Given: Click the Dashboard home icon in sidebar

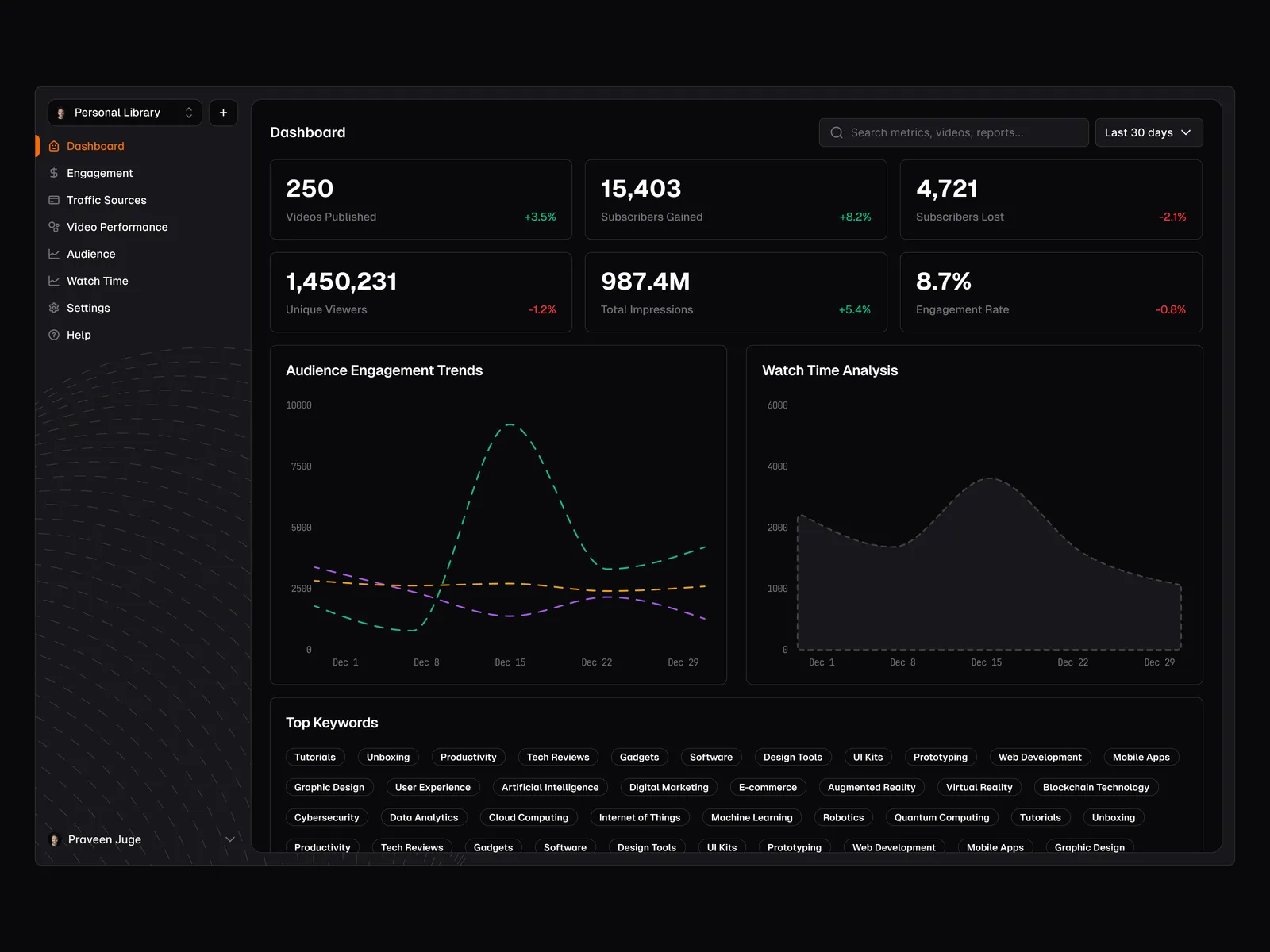Looking at the screenshot, I should [x=54, y=146].
